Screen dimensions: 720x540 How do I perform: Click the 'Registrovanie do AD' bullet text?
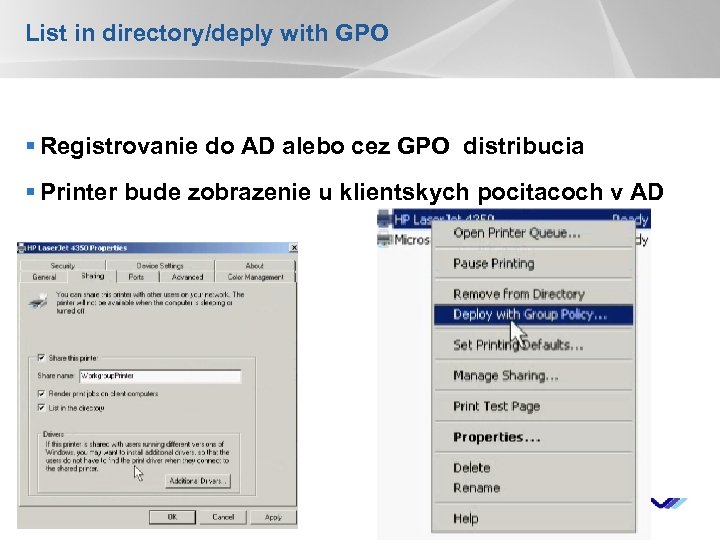tap(312, 146)
